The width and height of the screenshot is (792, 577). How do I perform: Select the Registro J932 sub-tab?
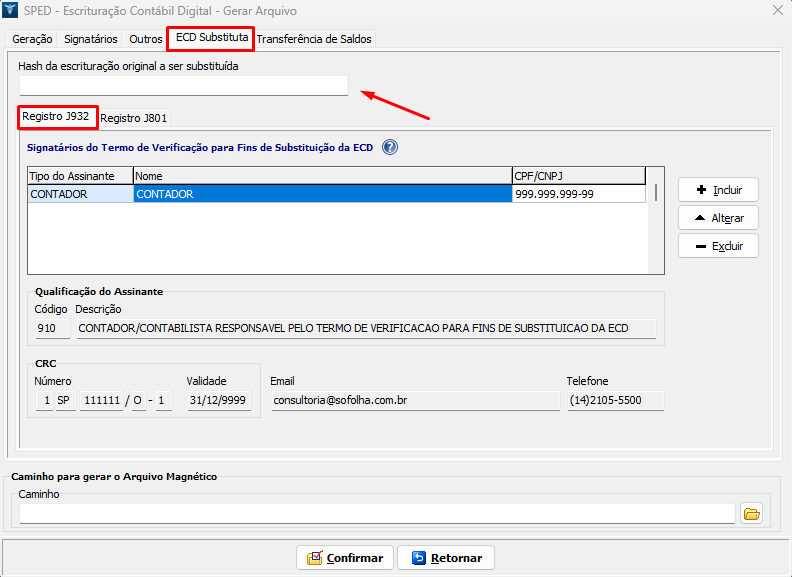click(56, 117)
